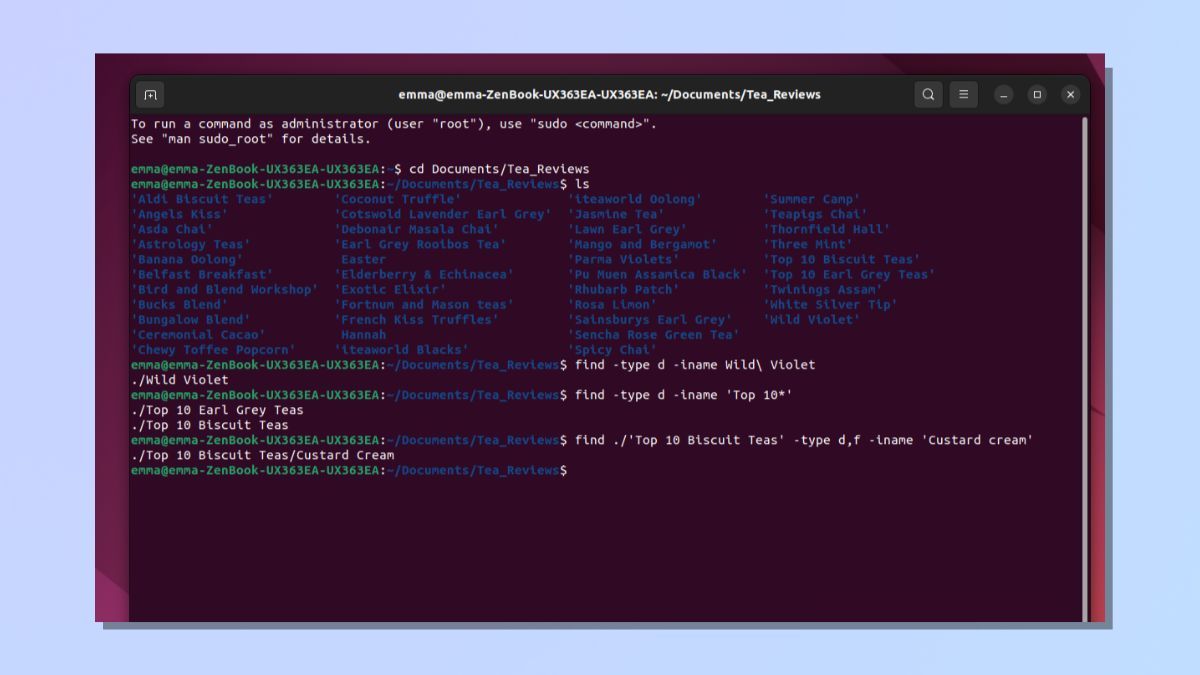Maximize the terminal window
This screenshot has height=675, width=1200.
pos(1035,94)
